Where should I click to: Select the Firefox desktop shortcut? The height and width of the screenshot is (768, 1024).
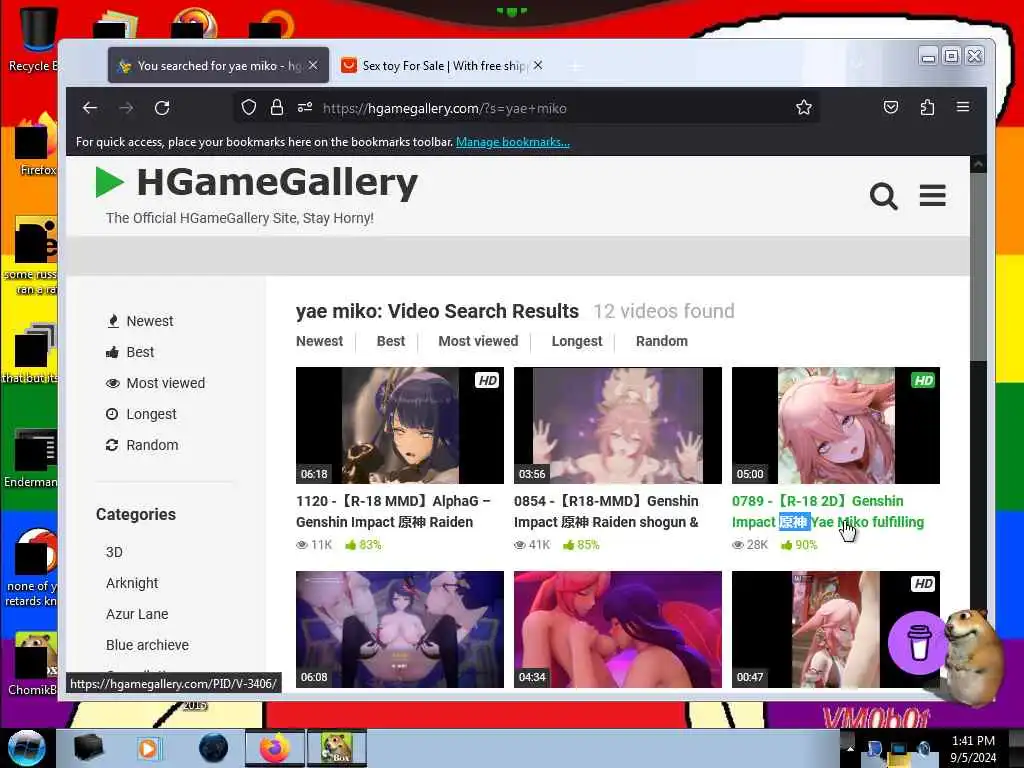(x=37, y=145)
